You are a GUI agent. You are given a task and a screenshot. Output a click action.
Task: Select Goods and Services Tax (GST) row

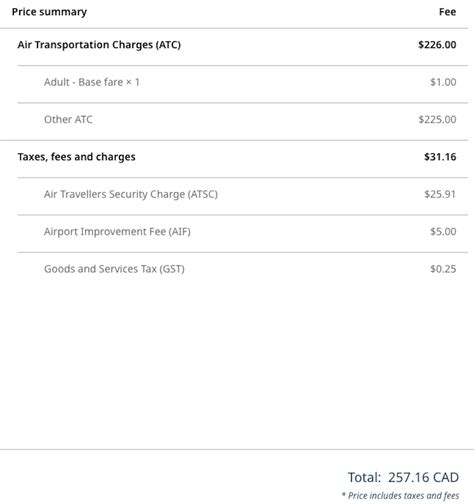[x=243, y=269]
